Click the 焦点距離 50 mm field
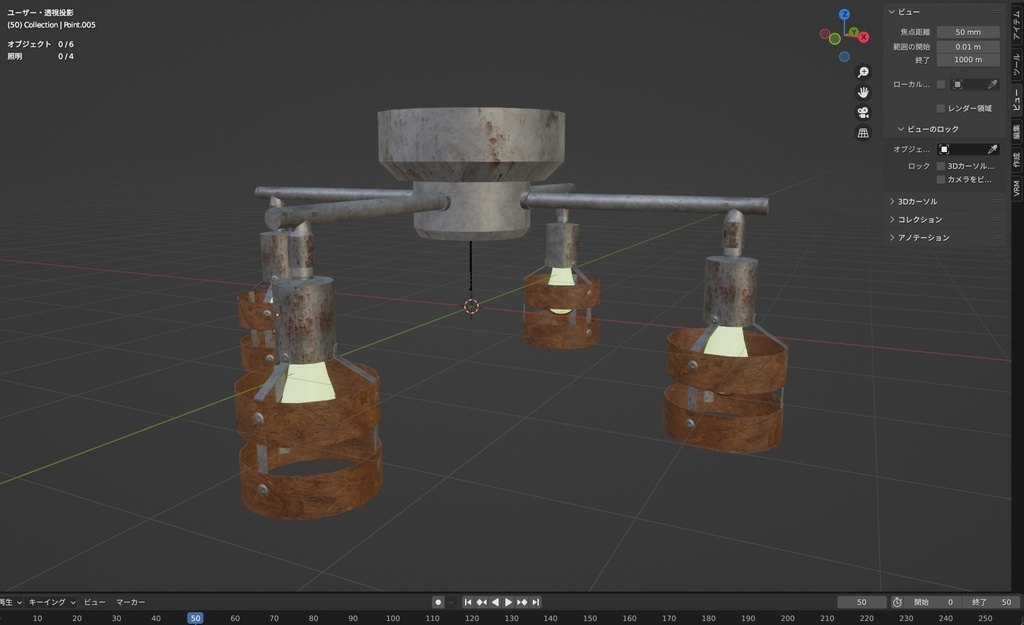The image size is (1024, 625). pos(968,32)
